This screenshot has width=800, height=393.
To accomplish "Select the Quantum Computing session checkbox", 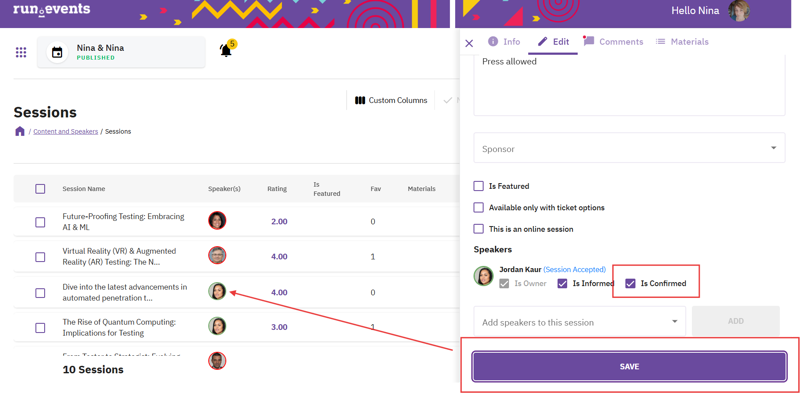I will tap(40, 328).
